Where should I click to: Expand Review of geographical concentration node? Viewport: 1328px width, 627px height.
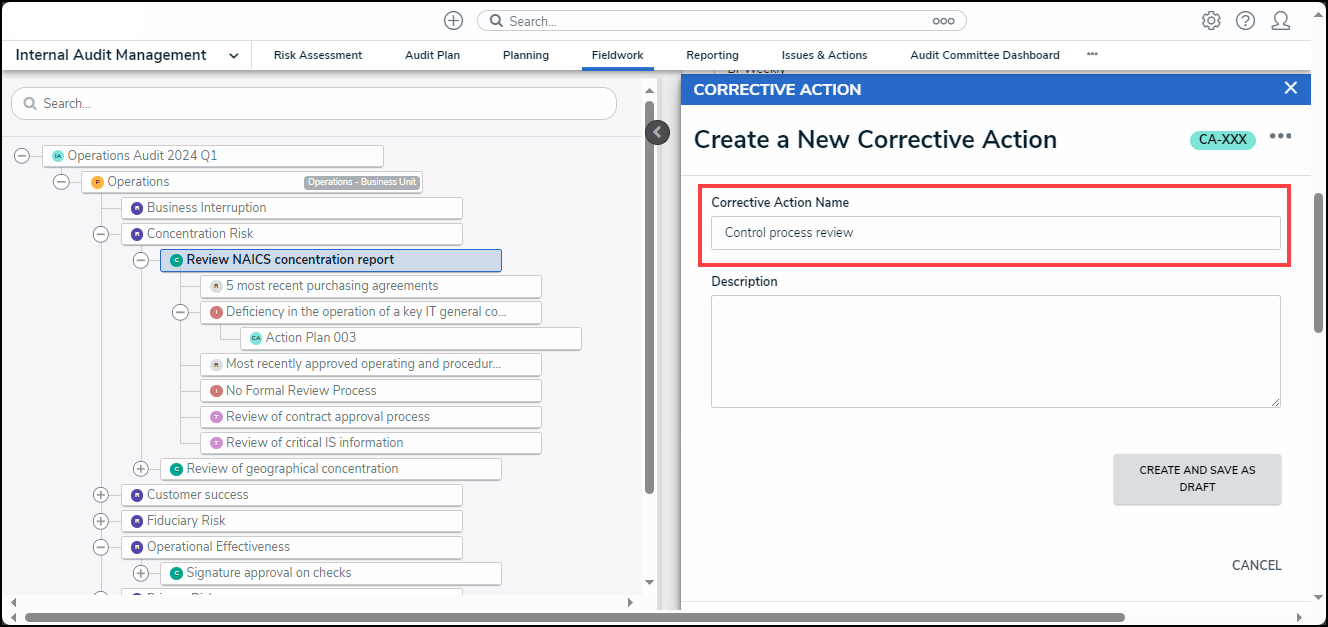click(141, 469)
